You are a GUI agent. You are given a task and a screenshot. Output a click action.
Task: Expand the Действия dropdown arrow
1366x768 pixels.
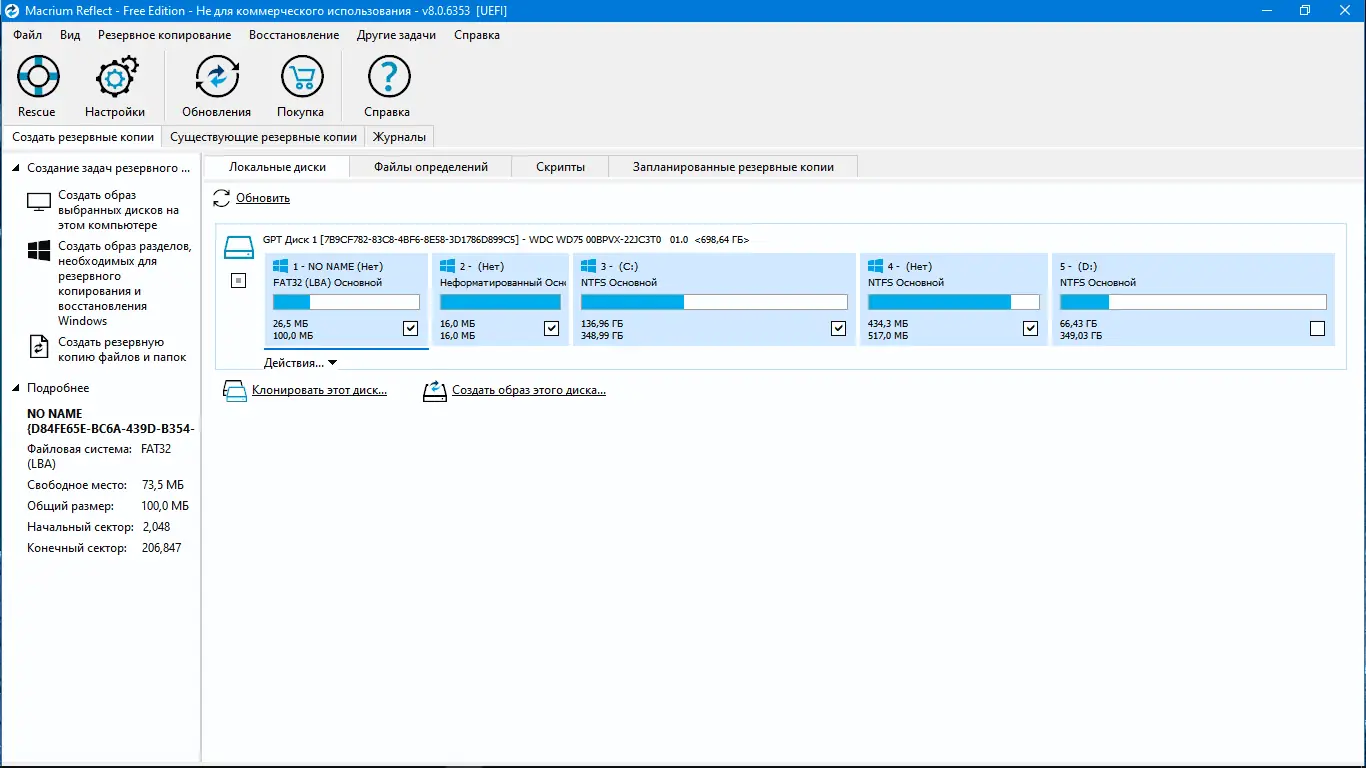click(x=333, y=363)
